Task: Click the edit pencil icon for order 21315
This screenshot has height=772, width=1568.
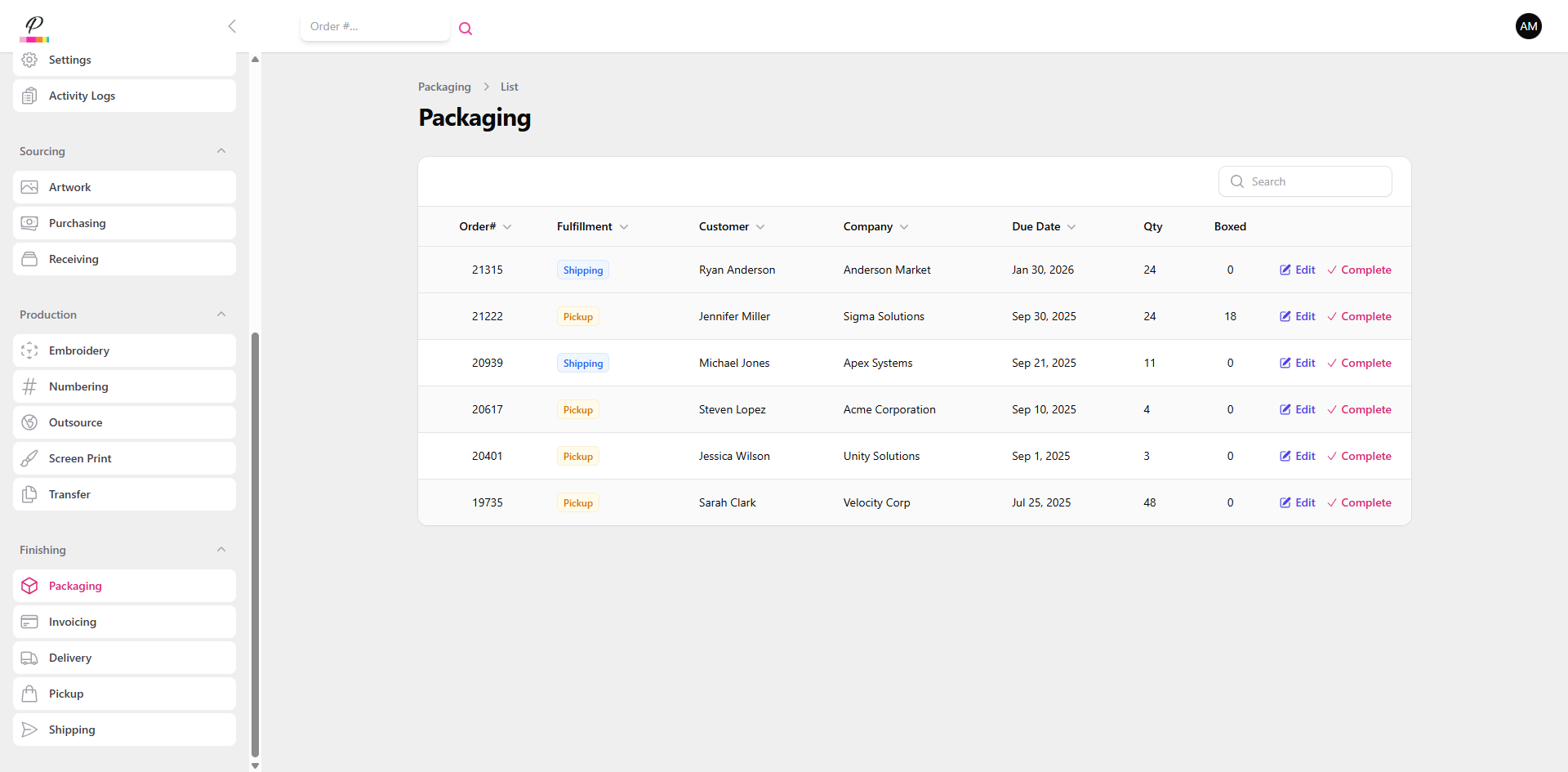Action: 1285,270
